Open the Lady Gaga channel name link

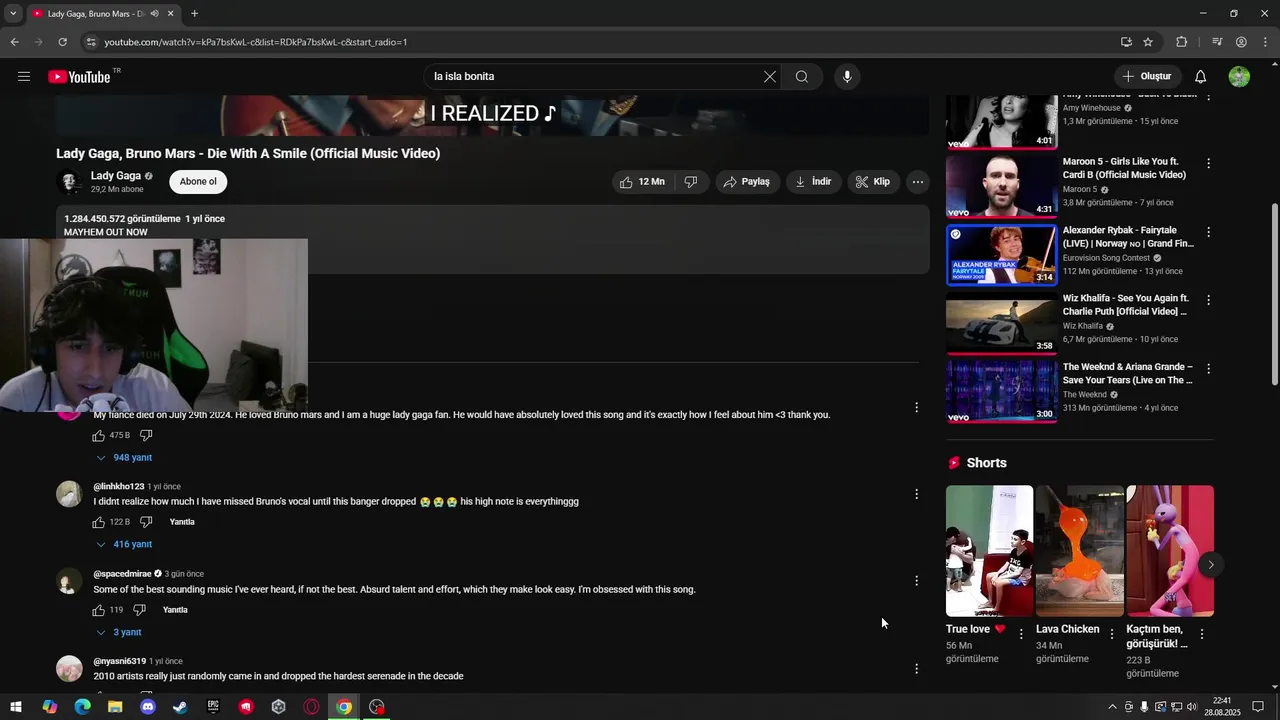pos(116,176)
